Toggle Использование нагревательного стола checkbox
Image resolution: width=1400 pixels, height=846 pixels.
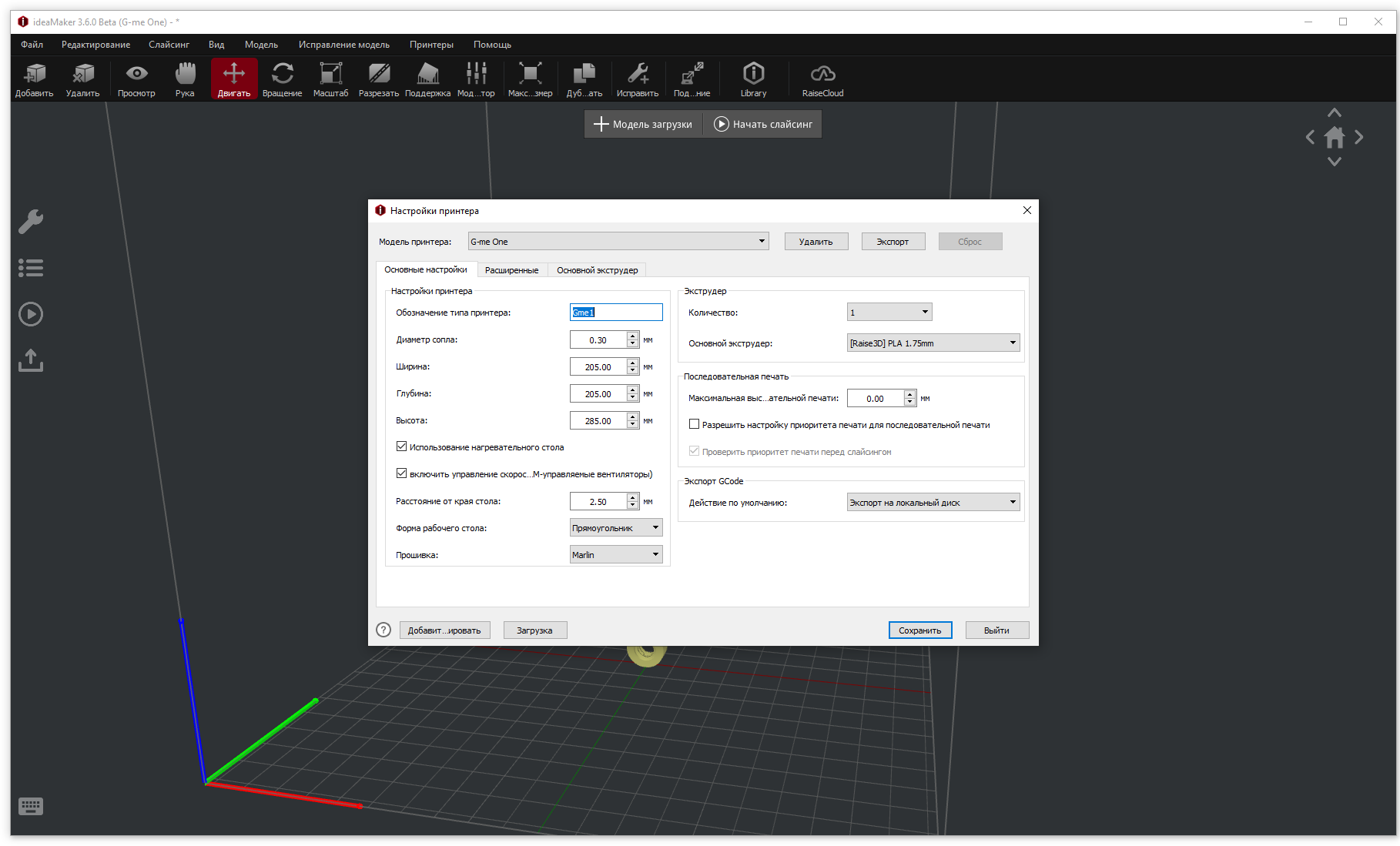tap(401, 446)
